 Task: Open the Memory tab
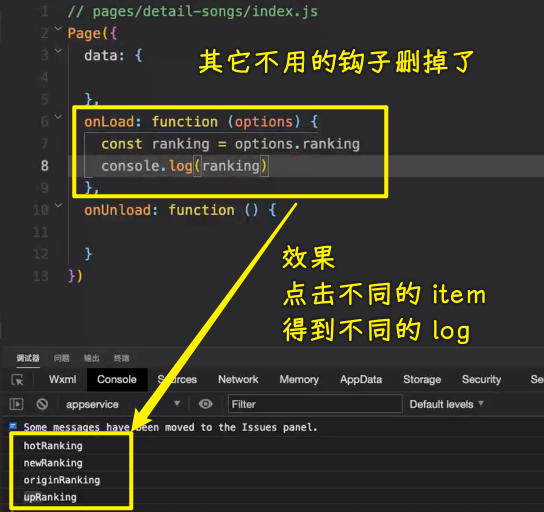pos(299,379)
